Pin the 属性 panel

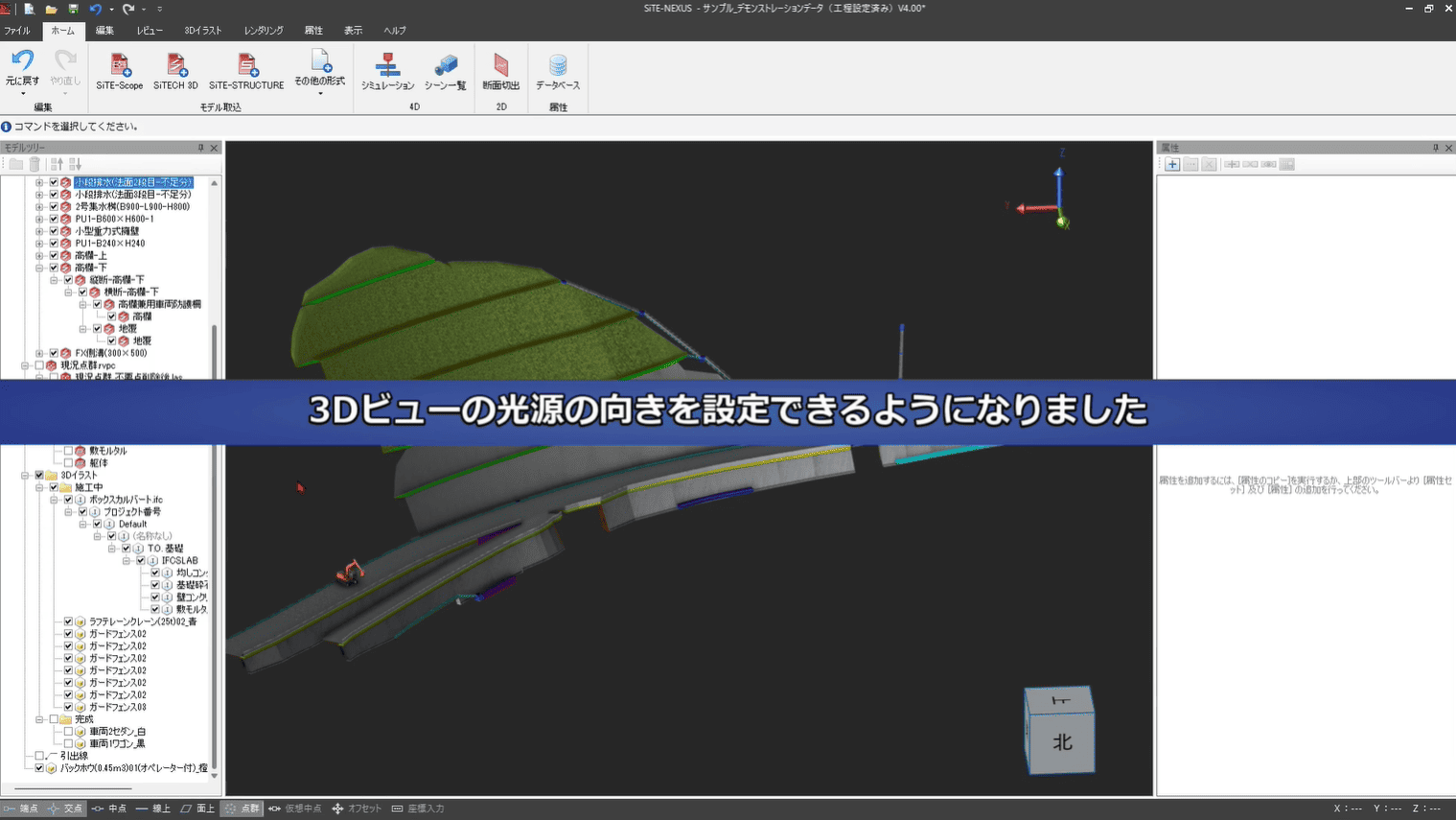click(x=1436, y=148)
